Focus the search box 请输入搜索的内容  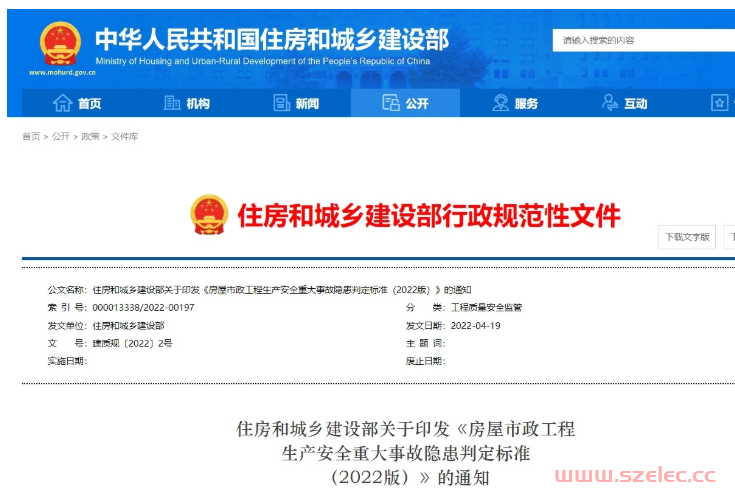[x=644, y=40]
